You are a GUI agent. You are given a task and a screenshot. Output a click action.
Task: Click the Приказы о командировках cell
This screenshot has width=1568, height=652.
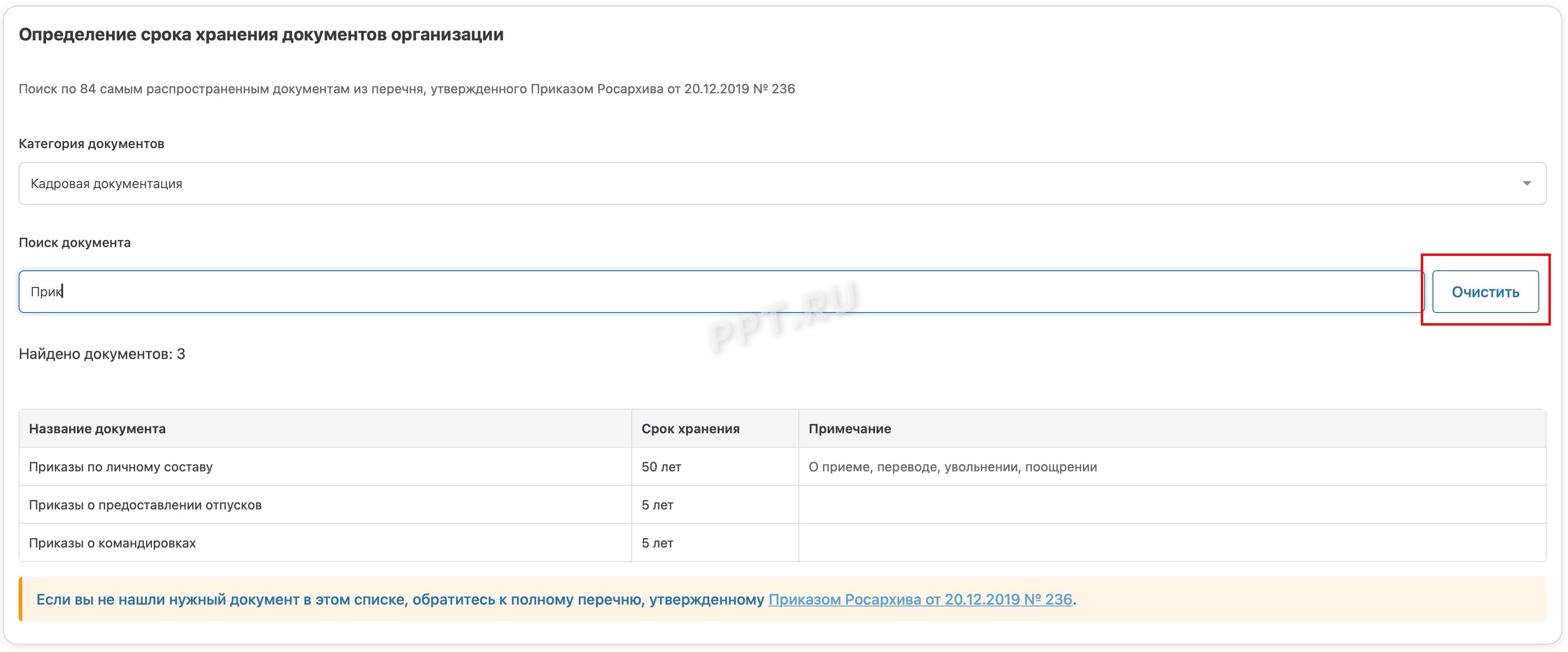325,542
